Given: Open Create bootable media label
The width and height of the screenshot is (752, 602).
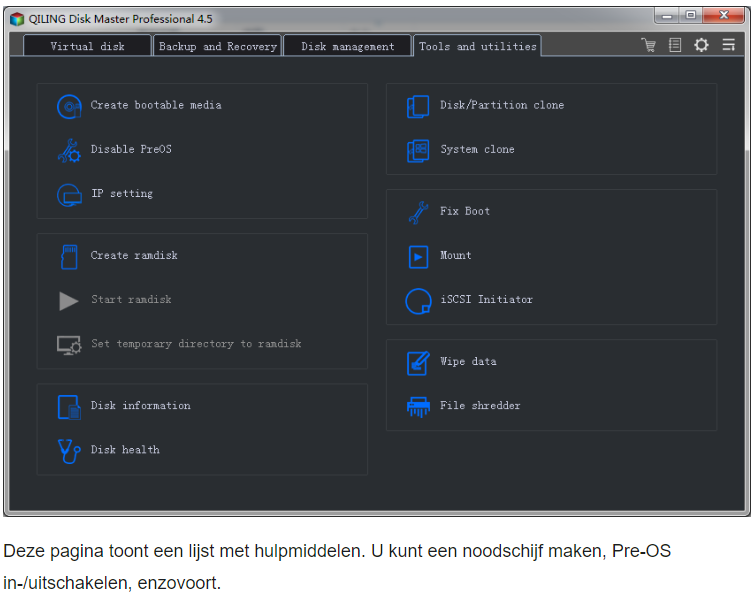Looking at the screenshot, I should 156,105.
